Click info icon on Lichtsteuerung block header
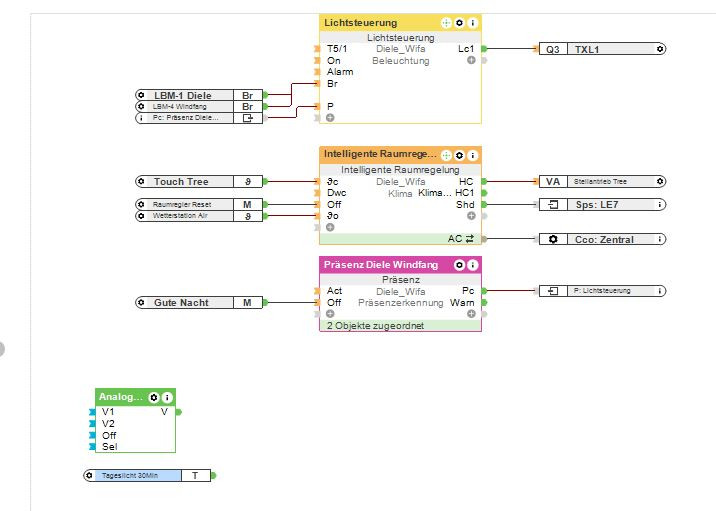The height and width of the screenshot is (511, 716). (x=473, y=22)
